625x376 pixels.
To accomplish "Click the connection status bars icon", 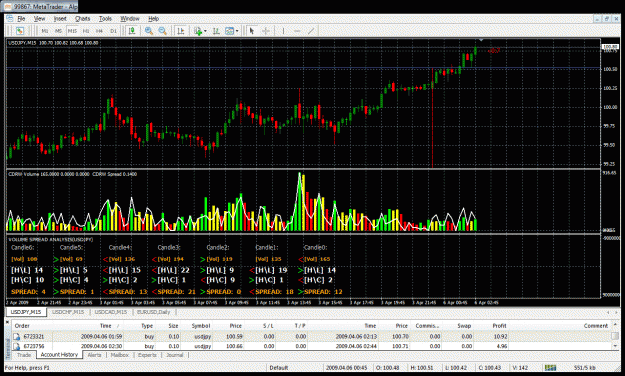I will click(x=550, y=368).
